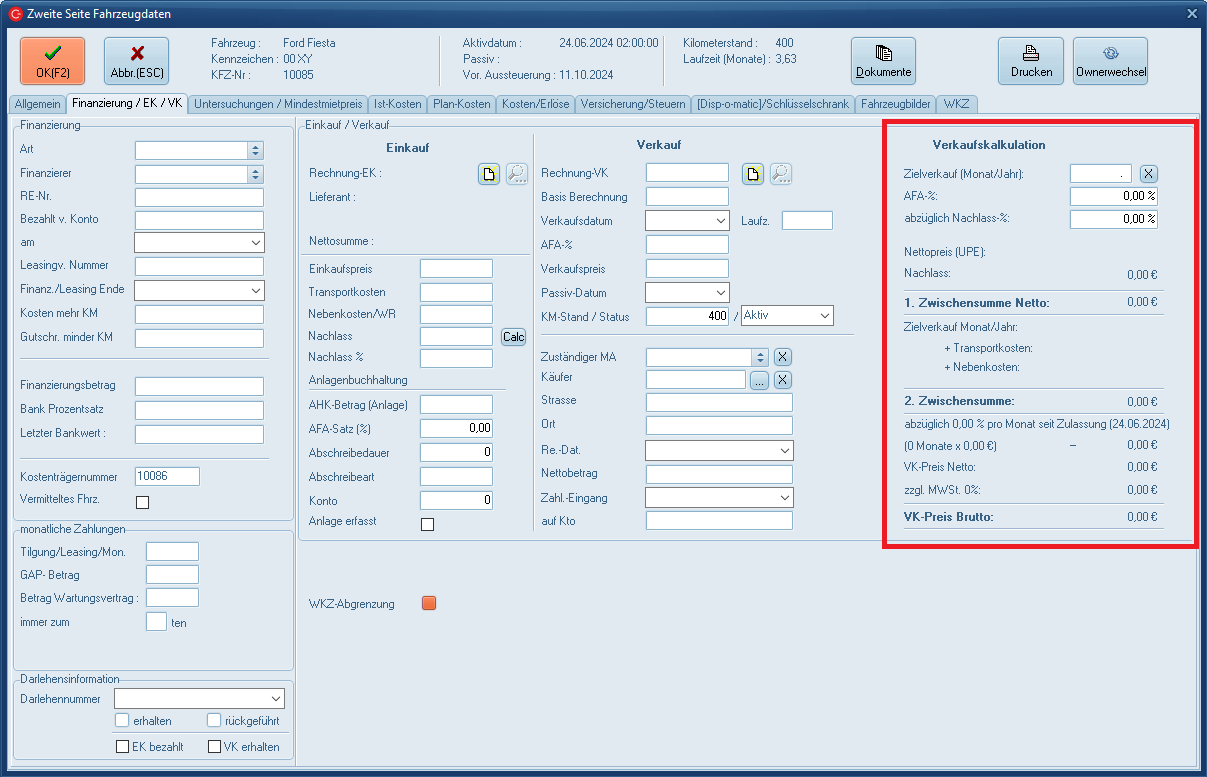Screen dimensions: 1207x777
Task: Toggle the Vermitteltes Fhrz. checkbox
Action: click(142, 502)
